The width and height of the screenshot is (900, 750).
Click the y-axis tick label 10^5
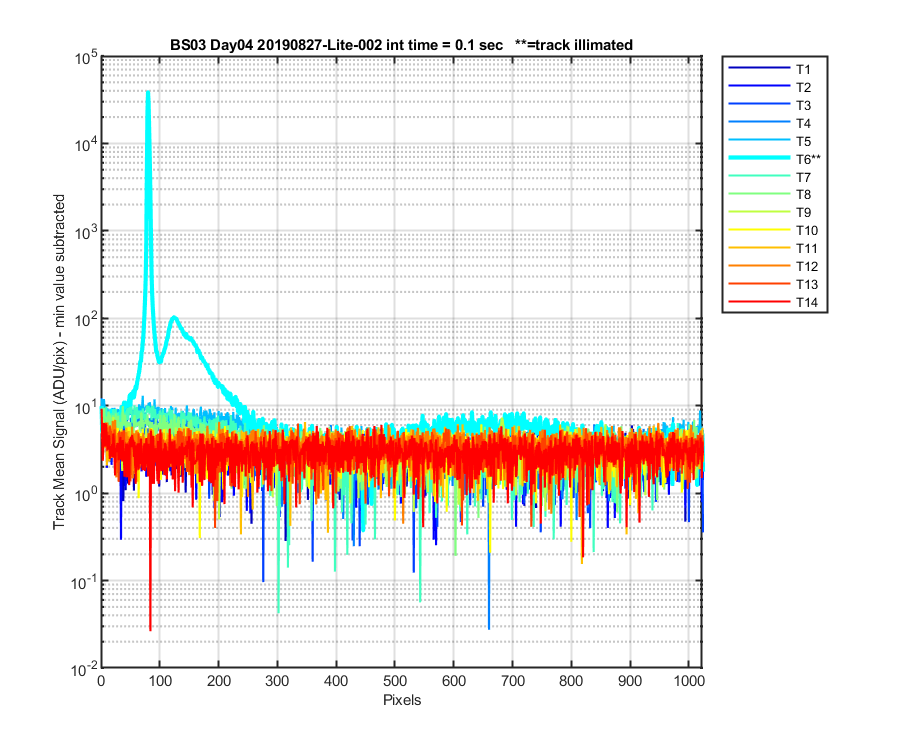pos(86,57)
